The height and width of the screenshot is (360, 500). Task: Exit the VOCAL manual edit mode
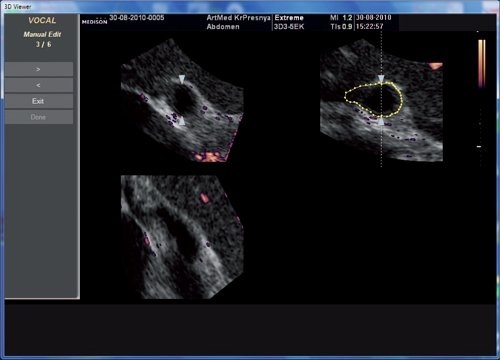(39, 101)
